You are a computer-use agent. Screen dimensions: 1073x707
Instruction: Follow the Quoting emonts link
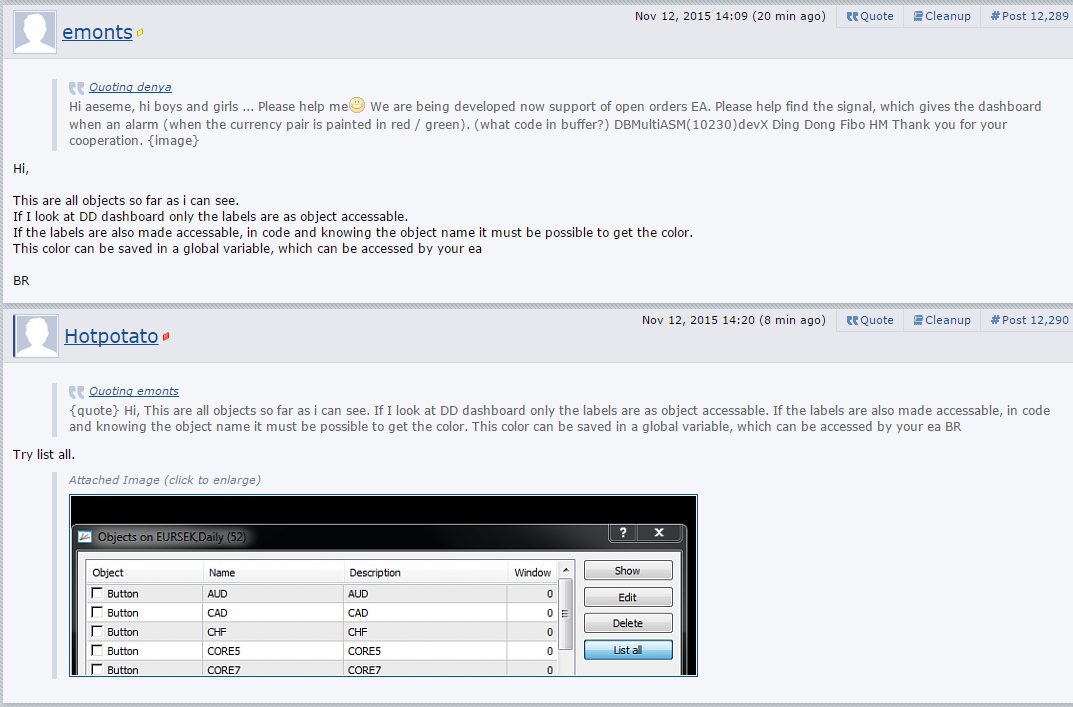[133, 391]
